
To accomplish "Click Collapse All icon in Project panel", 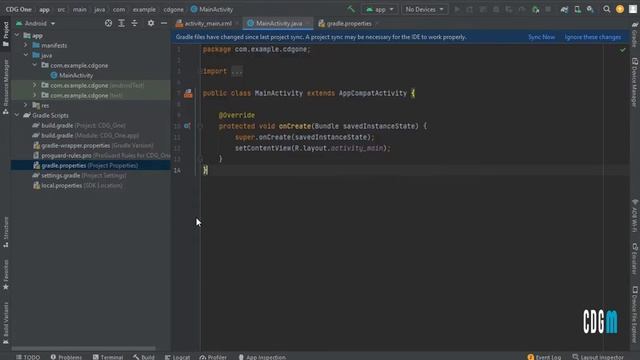I will [134, 23].
